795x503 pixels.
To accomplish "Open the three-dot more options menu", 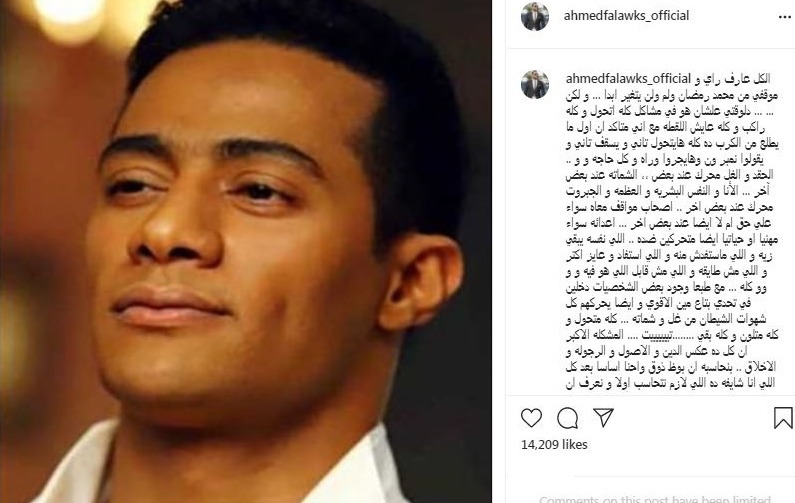I will click(784, 17).
